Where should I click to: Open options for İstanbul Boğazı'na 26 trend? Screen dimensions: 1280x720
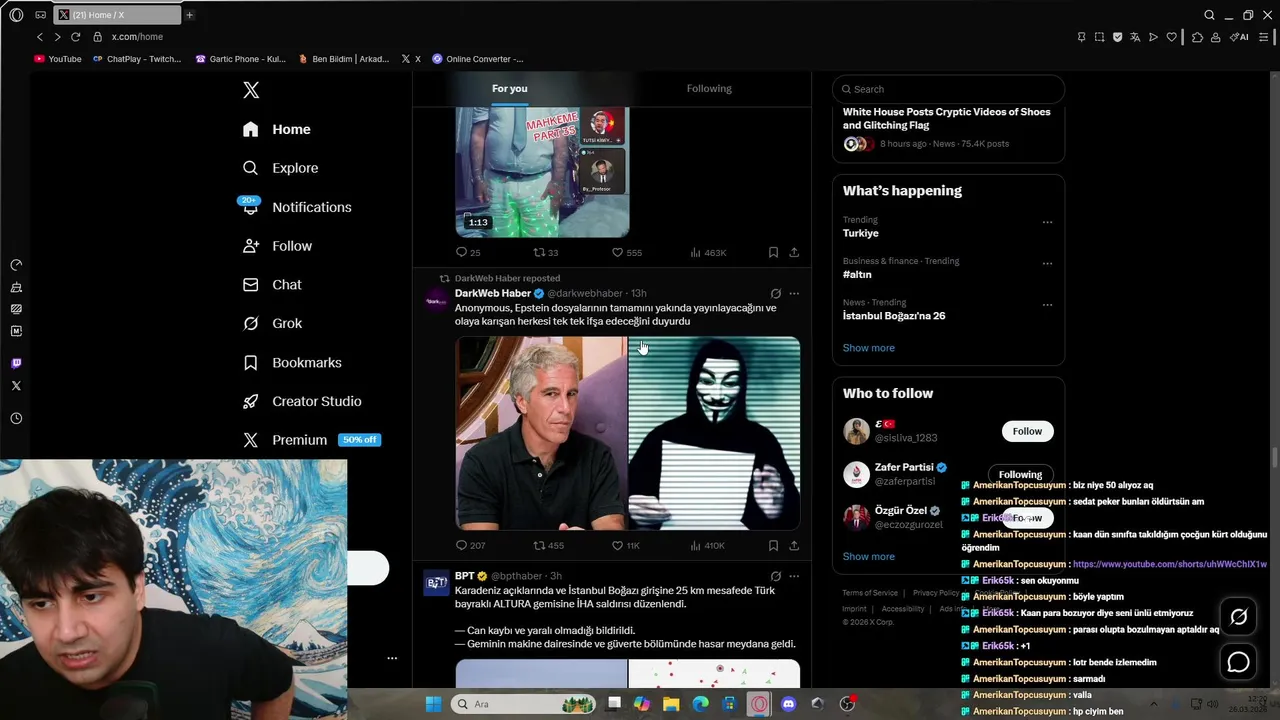tap(1047, 305)
